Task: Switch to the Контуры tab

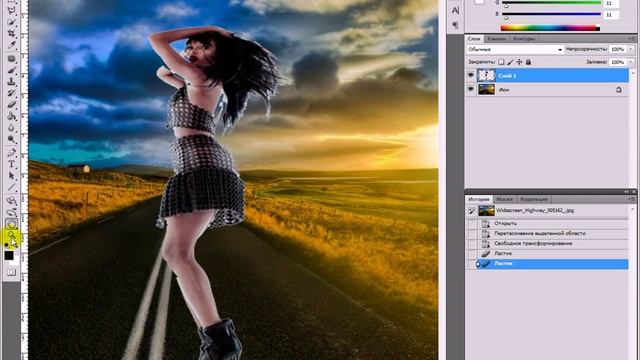Action: click(524, 39)
